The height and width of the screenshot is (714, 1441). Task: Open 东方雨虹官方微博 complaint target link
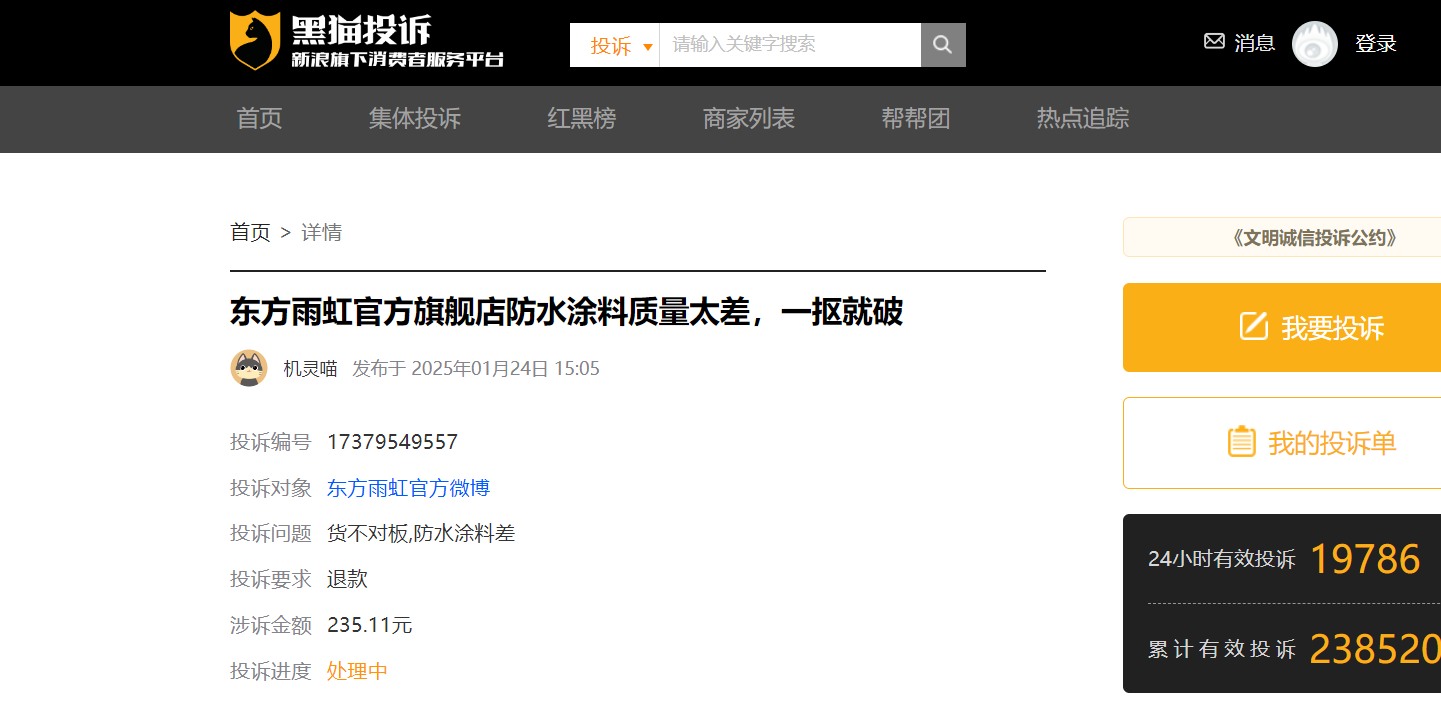point(408,488)
